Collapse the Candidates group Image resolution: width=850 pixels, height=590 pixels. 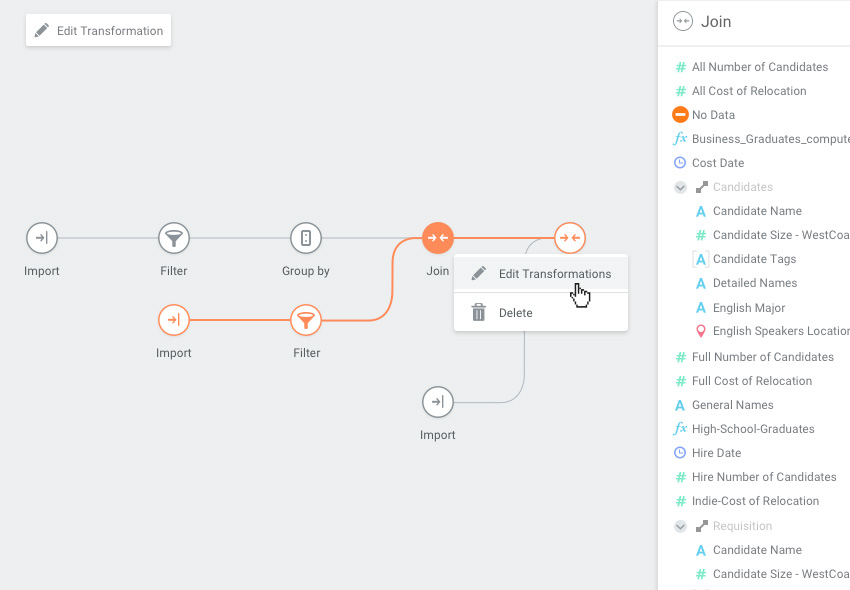click(681, 187)
